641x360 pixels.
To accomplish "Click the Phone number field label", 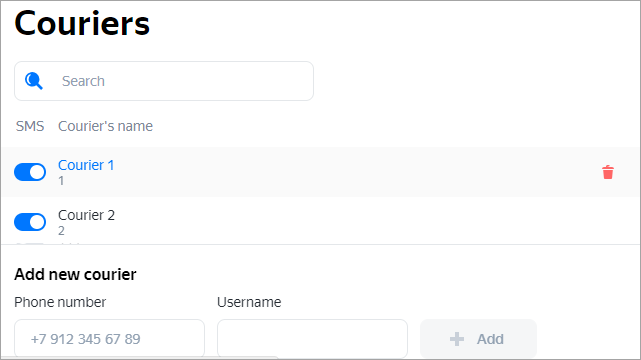I will [x=60, y=302].
